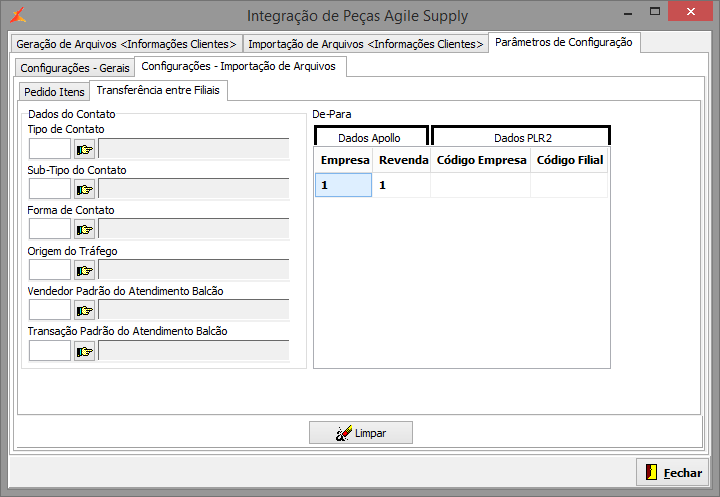Open lookup for Forma de Contato

(84, 229)
